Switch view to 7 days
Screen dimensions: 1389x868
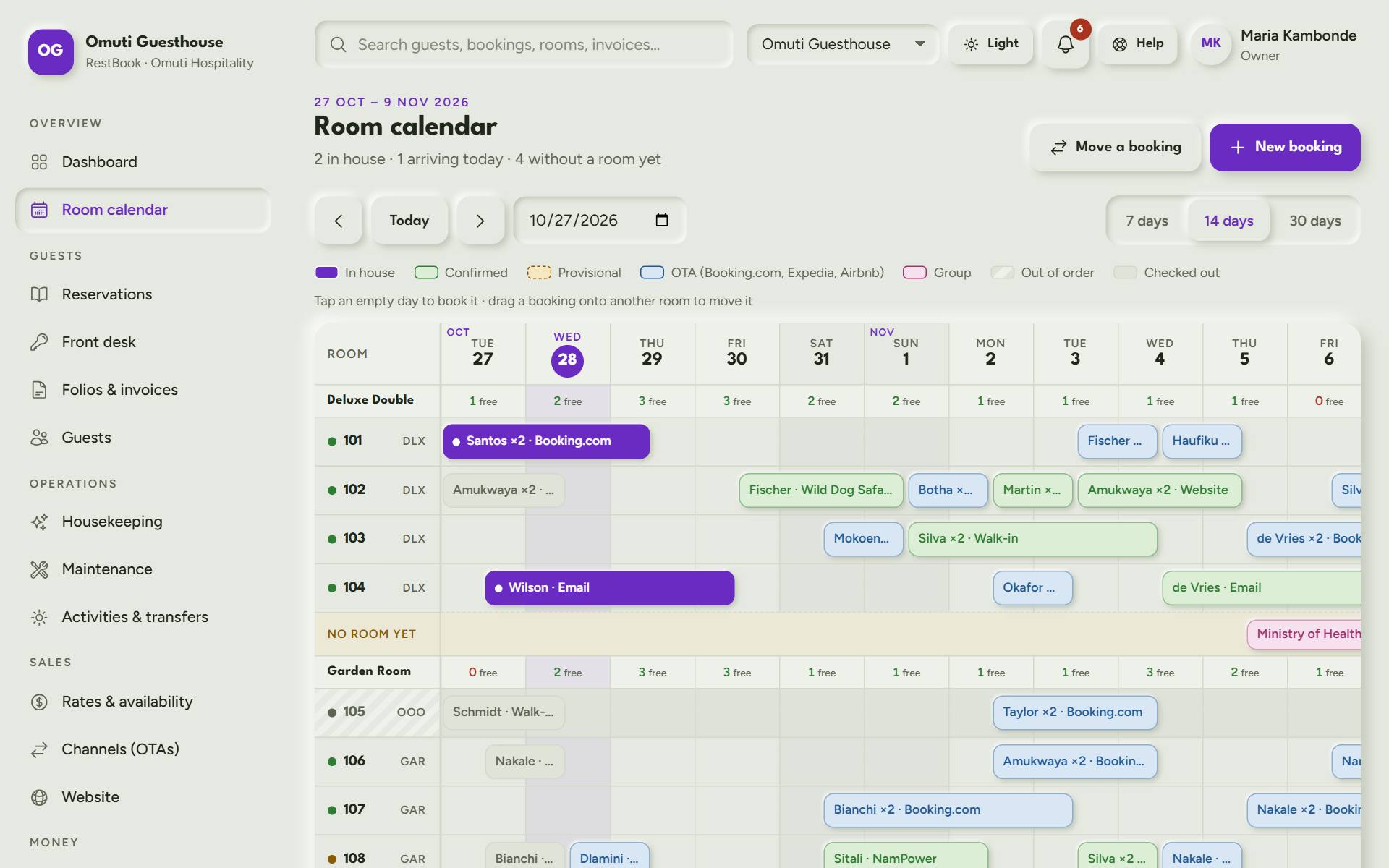(x=1147, y=221)
